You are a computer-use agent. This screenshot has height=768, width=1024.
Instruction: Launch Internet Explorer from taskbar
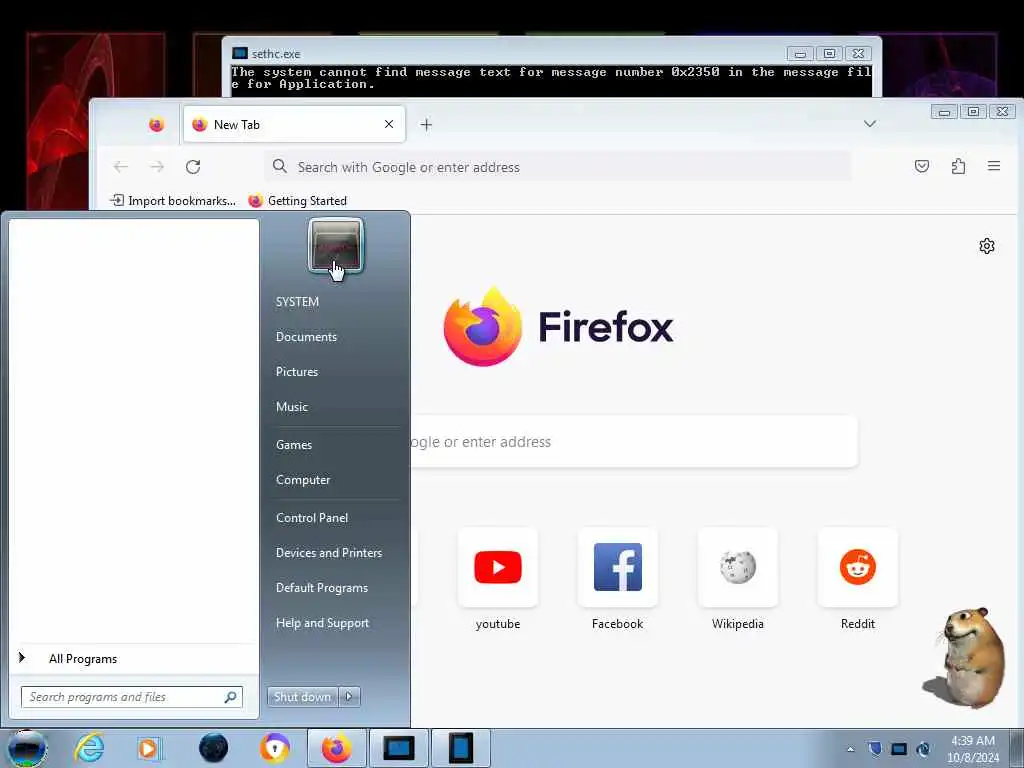(89, 748)
